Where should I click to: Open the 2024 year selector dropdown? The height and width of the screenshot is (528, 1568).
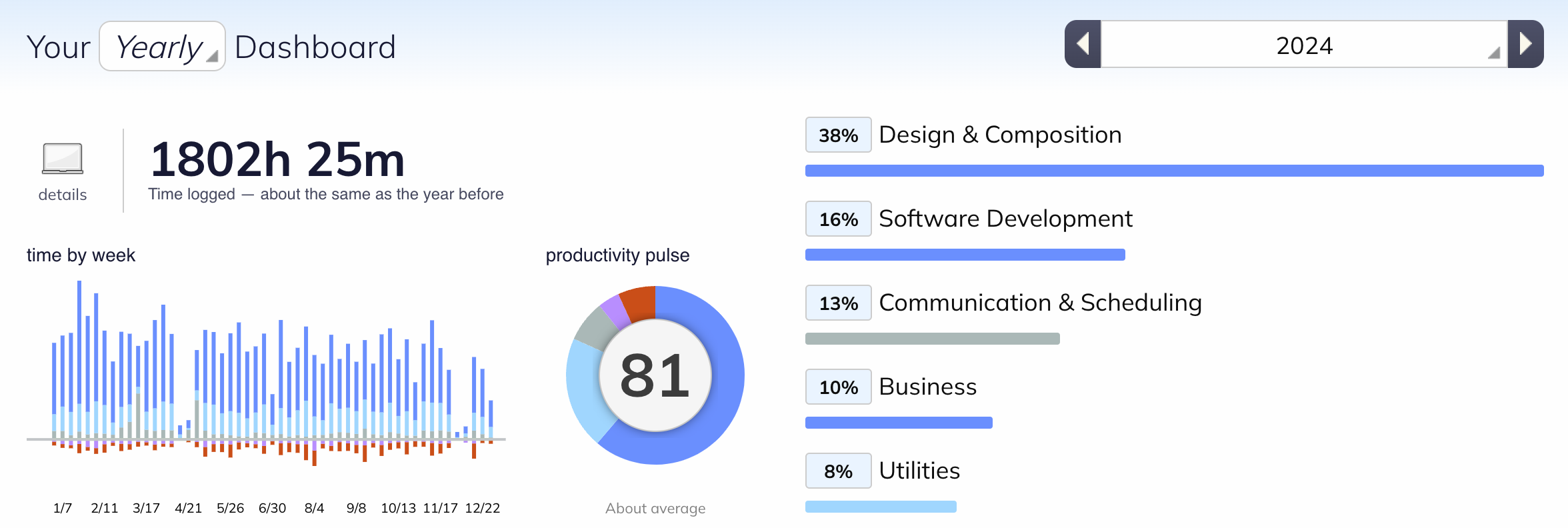pyautogui.click(x=1304, y=45)
